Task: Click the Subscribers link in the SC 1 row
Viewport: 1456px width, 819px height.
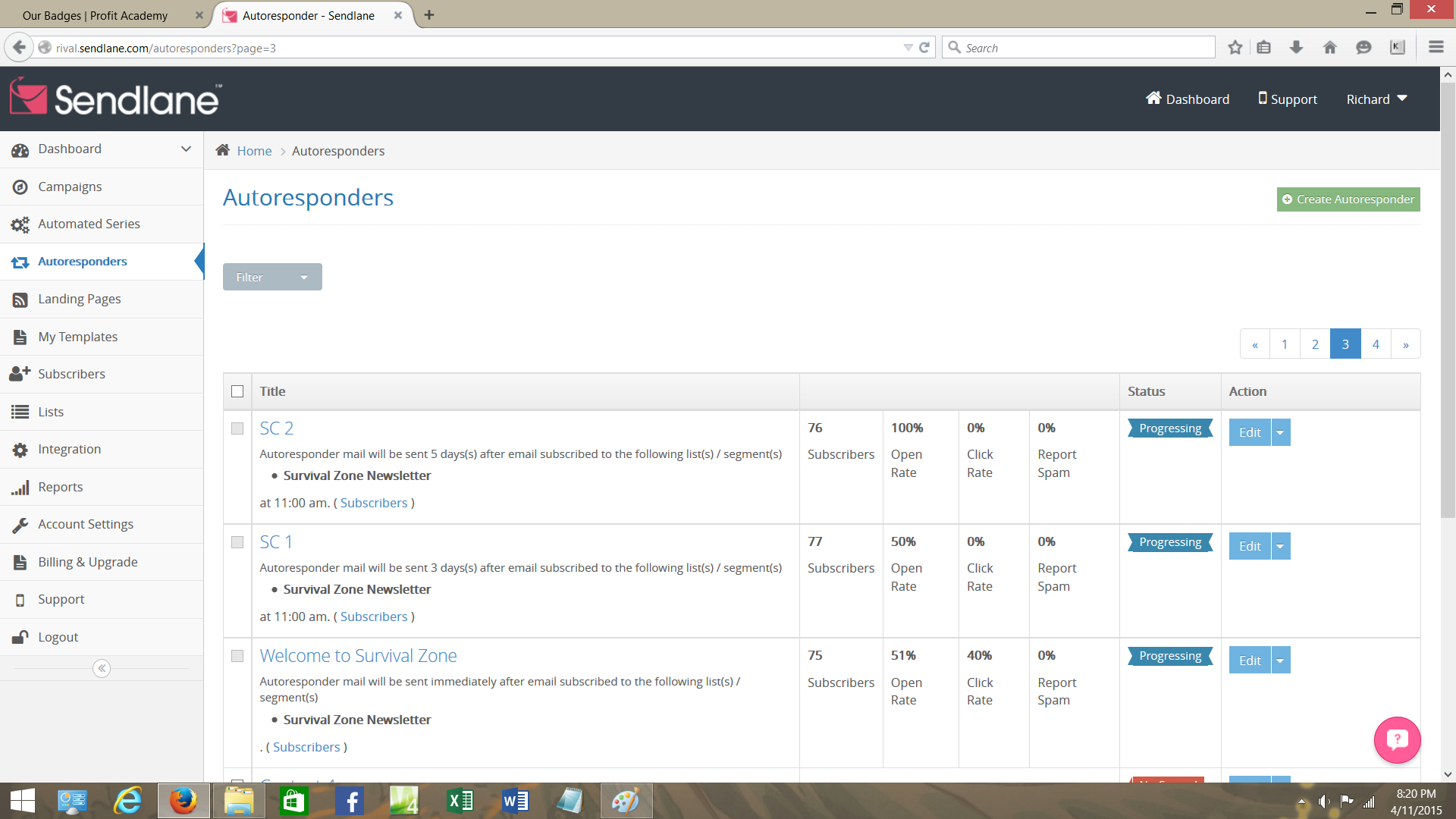Action: coord(374,617)
